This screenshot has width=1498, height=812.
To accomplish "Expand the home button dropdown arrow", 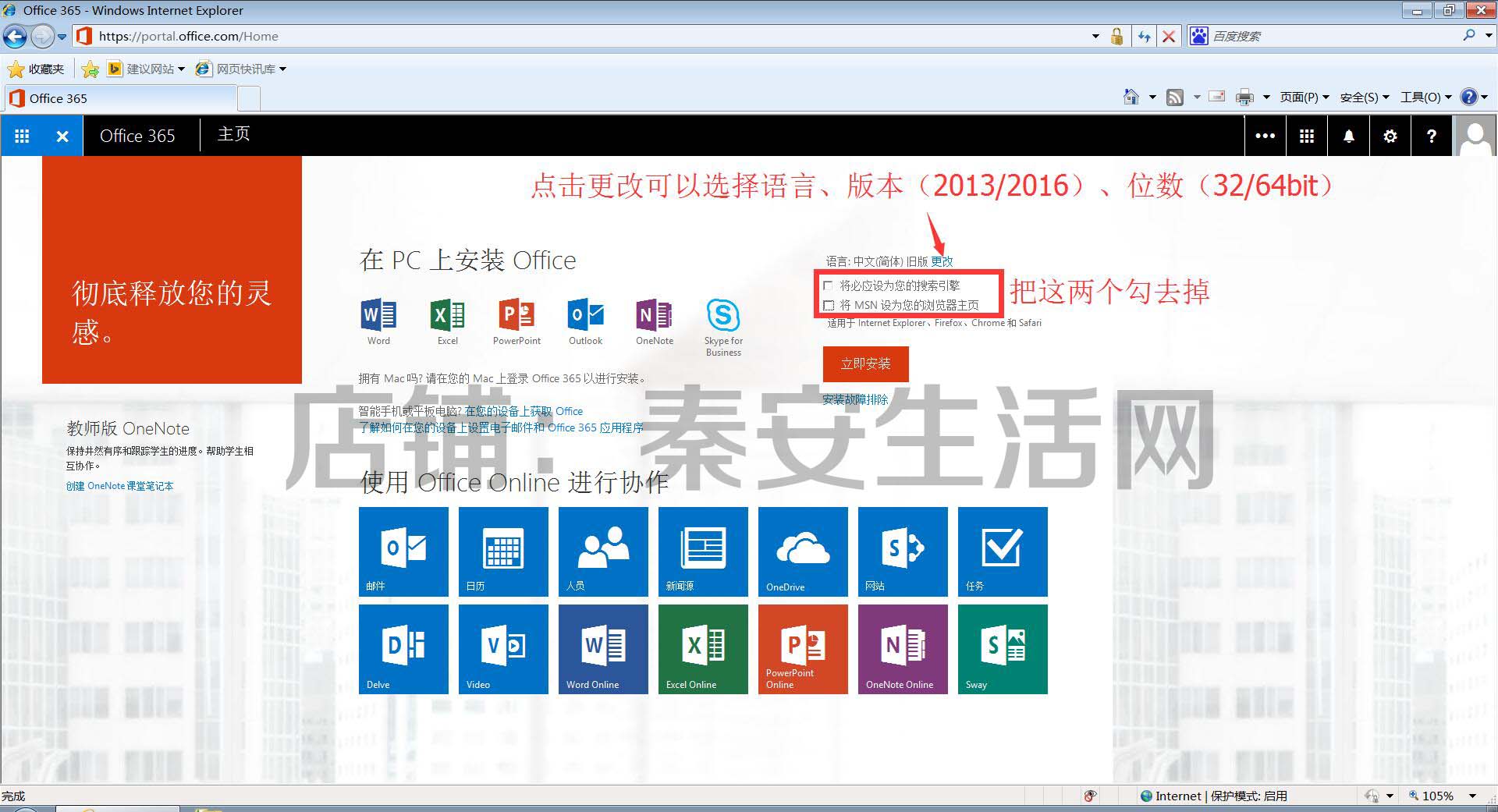I will point(1152,98).
